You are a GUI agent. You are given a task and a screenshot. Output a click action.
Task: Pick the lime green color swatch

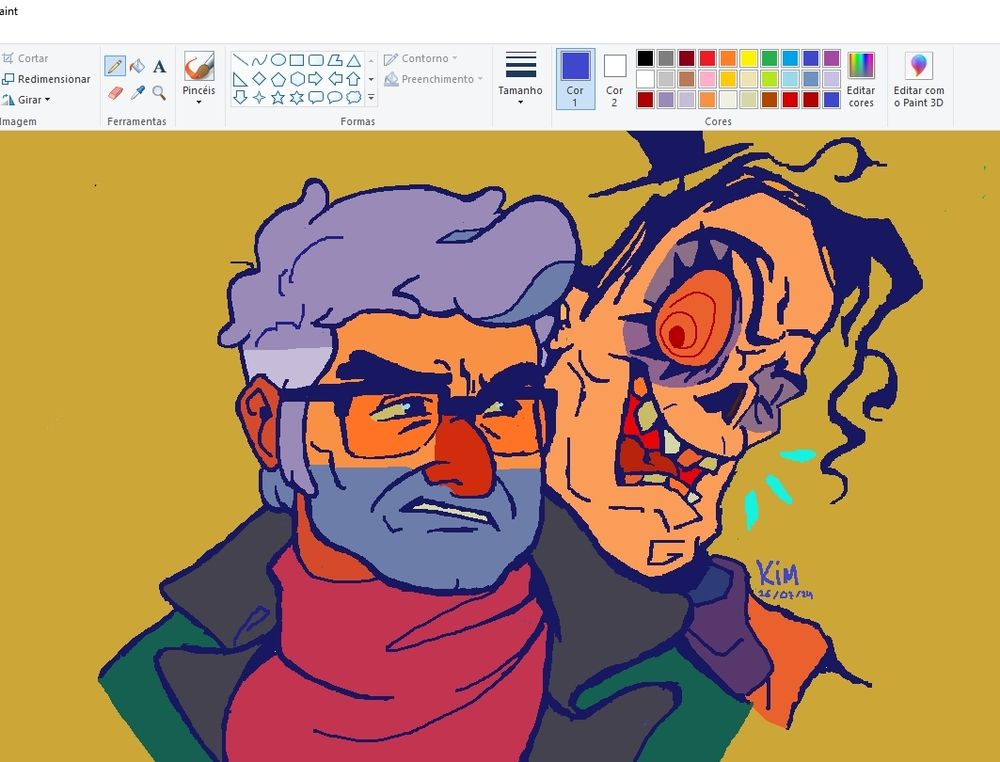click(769, 79)
